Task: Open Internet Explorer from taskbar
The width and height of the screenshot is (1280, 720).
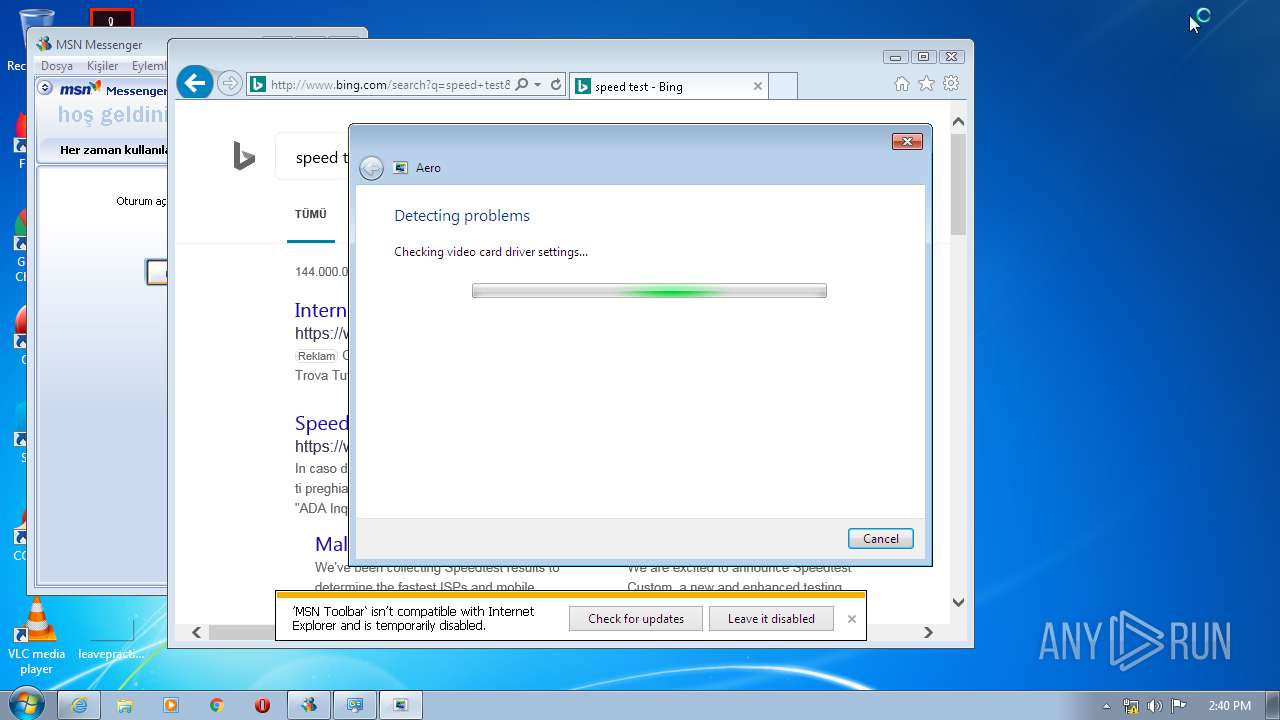Action: point(79,705)
